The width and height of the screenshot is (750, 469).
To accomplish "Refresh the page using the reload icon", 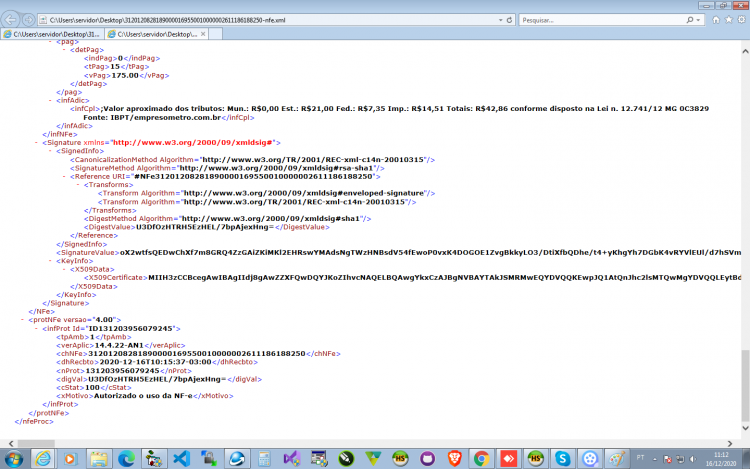I will (x=509, y=20).
